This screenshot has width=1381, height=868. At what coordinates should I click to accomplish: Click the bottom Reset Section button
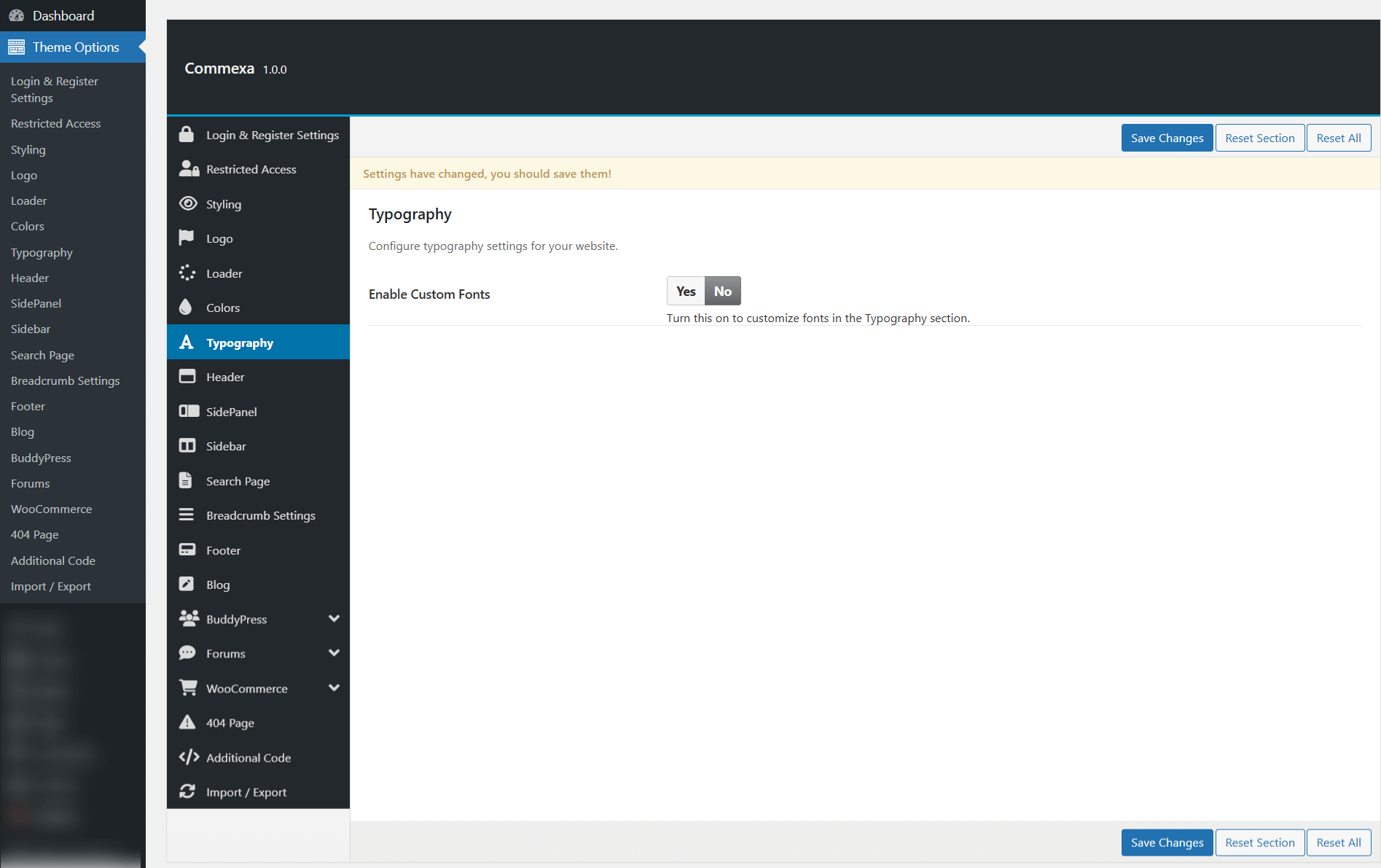(x=1259, y=842)
